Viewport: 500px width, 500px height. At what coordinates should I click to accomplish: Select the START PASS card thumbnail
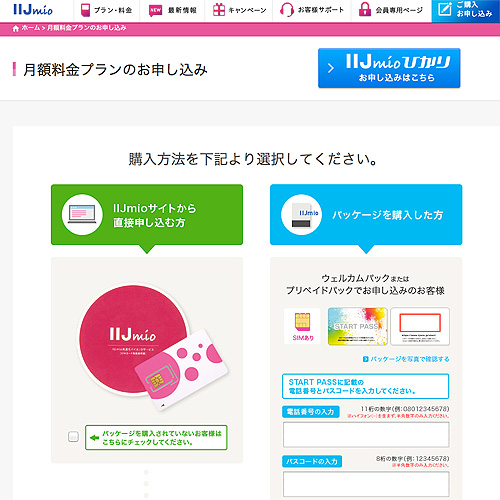tap(358, 326)
